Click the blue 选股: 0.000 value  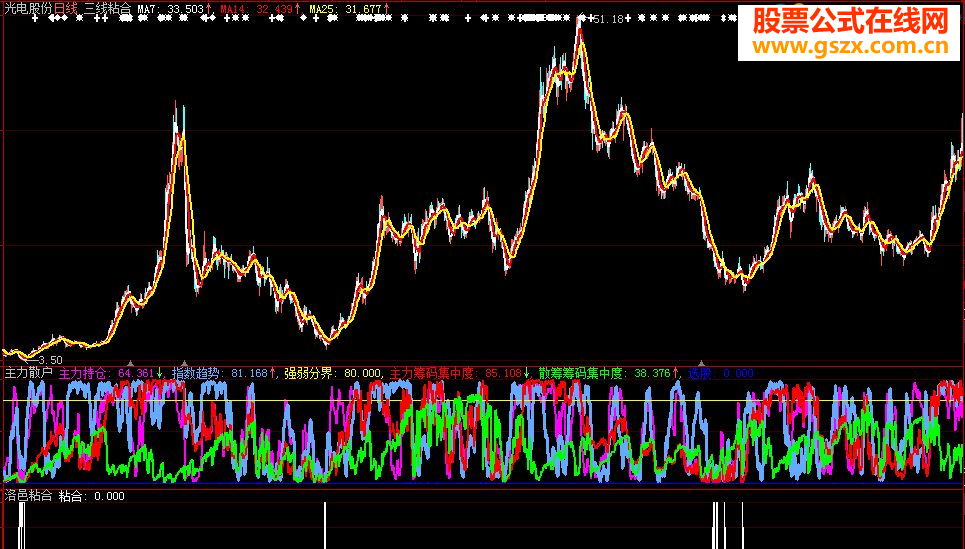721,373
